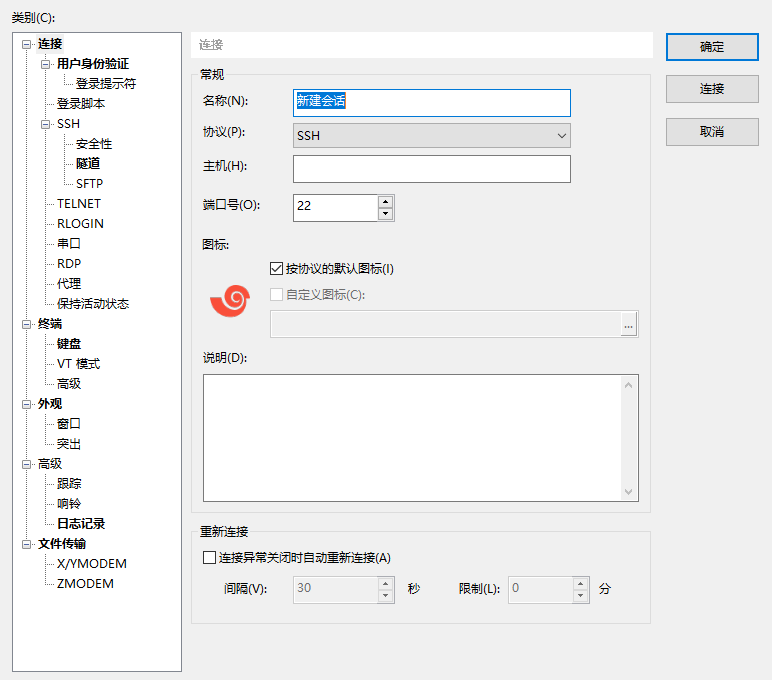Click the 间隔 seconds input field
This screenshot has width=772, height=680.
coord(335,590)
